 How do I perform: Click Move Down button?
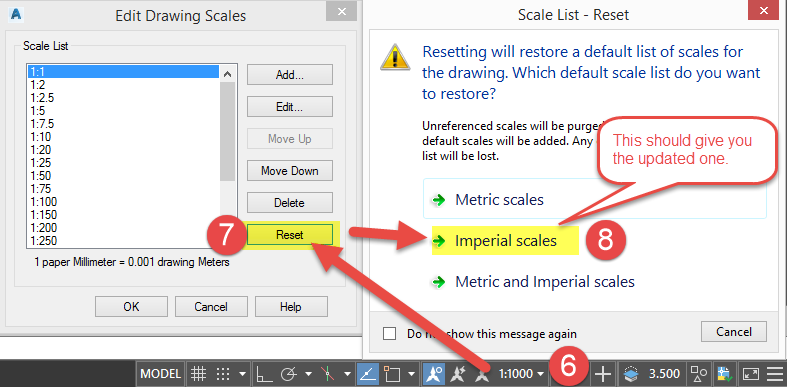click(290, 171)
